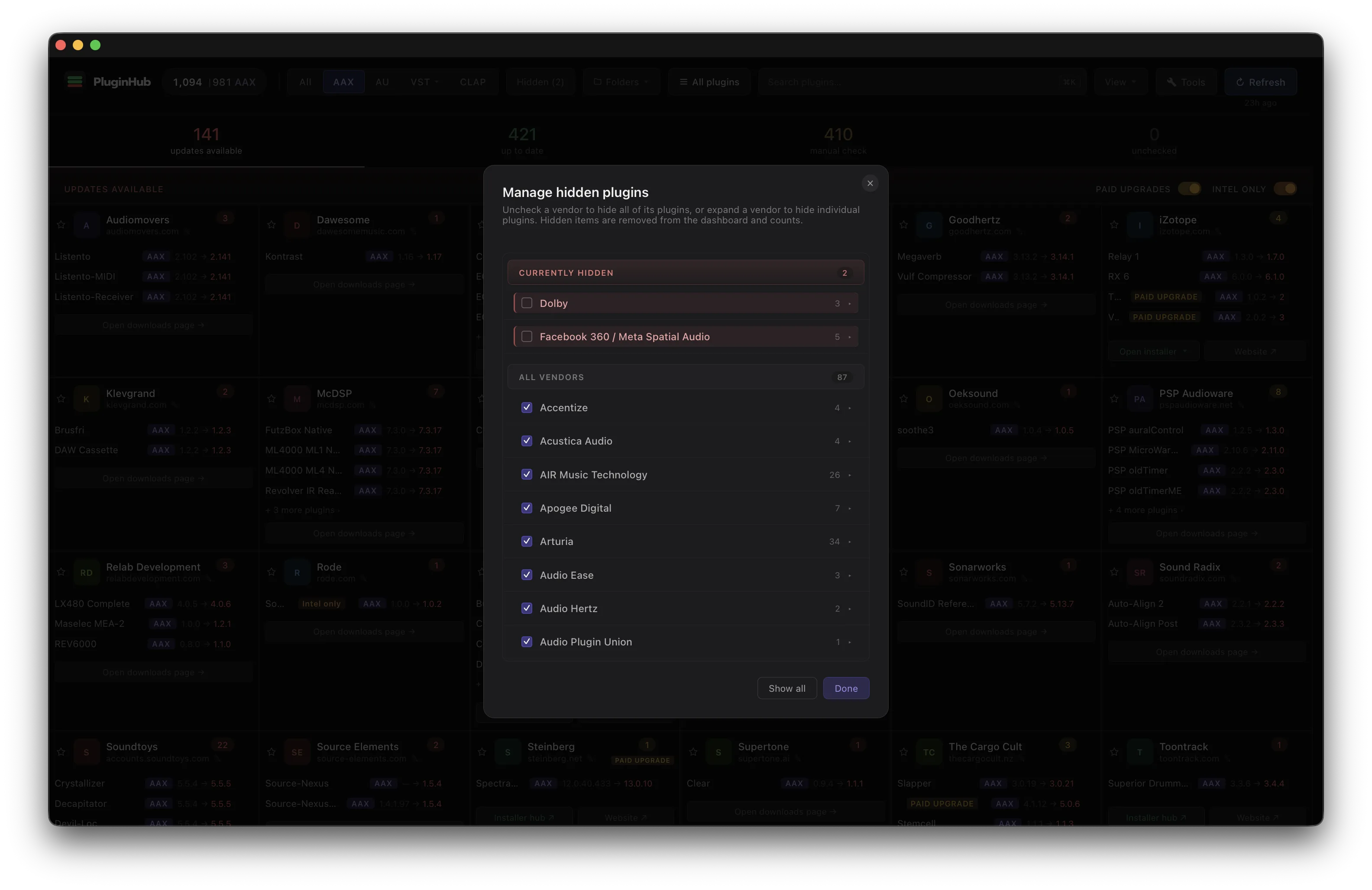
Task: Select the AAX format tab
Action: click(x=343, y=82)
